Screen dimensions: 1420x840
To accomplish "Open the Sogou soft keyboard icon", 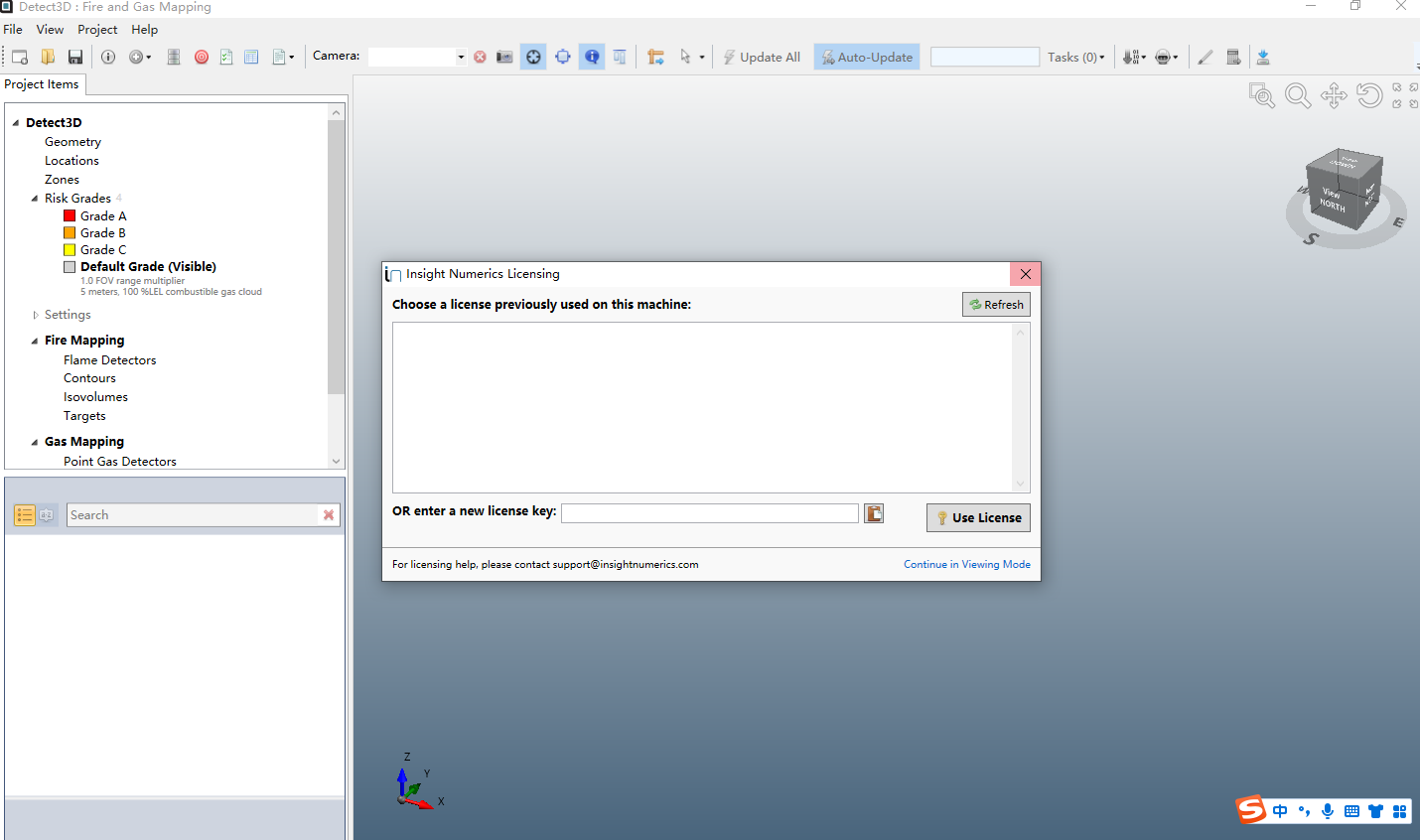I will point(1351,811).
